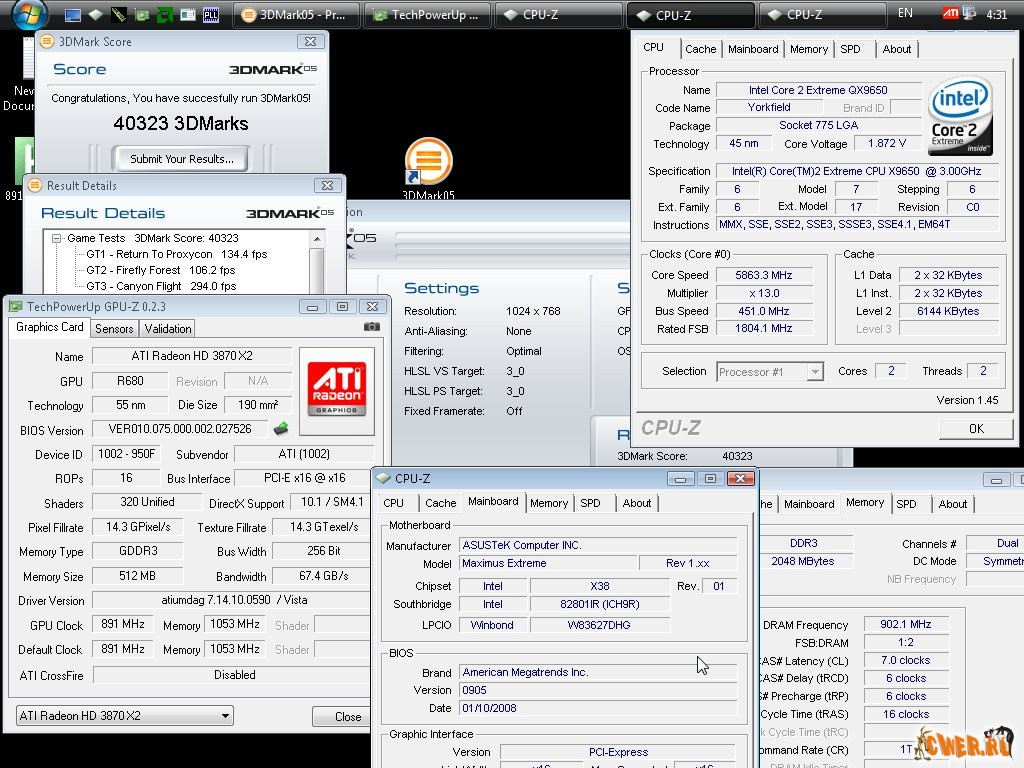Open the SPD tab in the top CPU-Z window
Viewport: 1024px width, 768px height.
coord(850,49)
